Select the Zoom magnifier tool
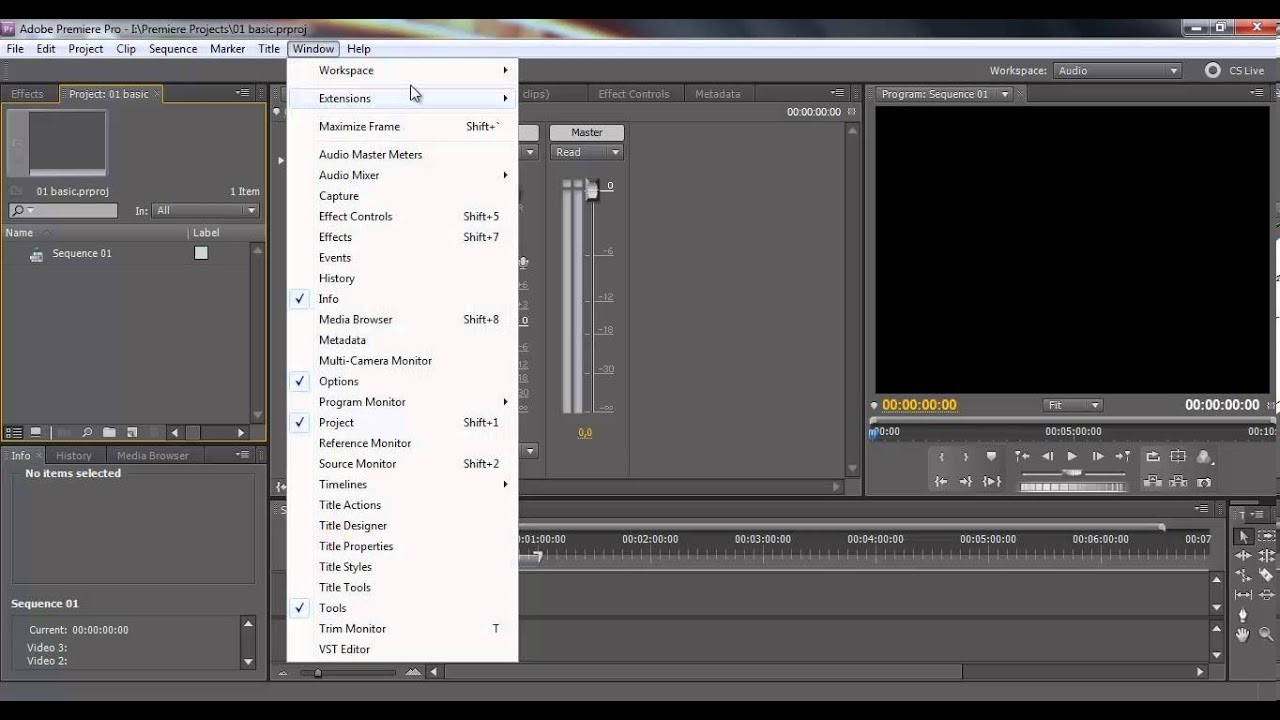1280x720 pixels. point(1266,634)
